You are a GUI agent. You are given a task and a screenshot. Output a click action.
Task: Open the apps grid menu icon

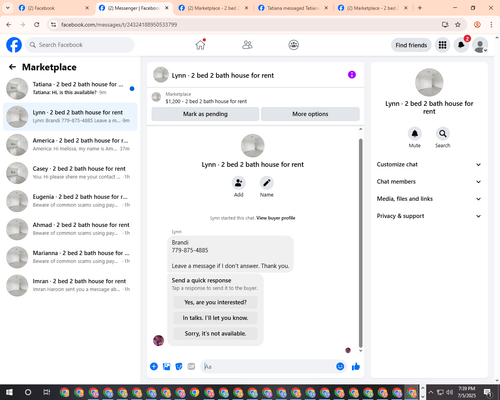pos(442,45)
